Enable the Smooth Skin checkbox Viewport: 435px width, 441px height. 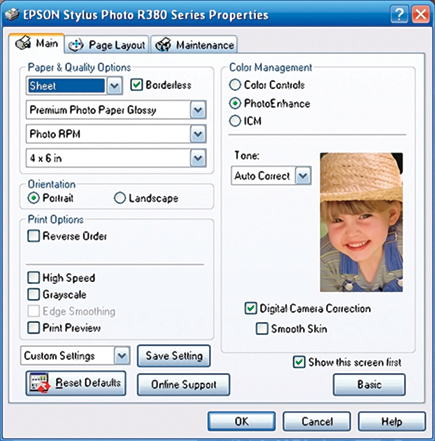pos(262,329)
